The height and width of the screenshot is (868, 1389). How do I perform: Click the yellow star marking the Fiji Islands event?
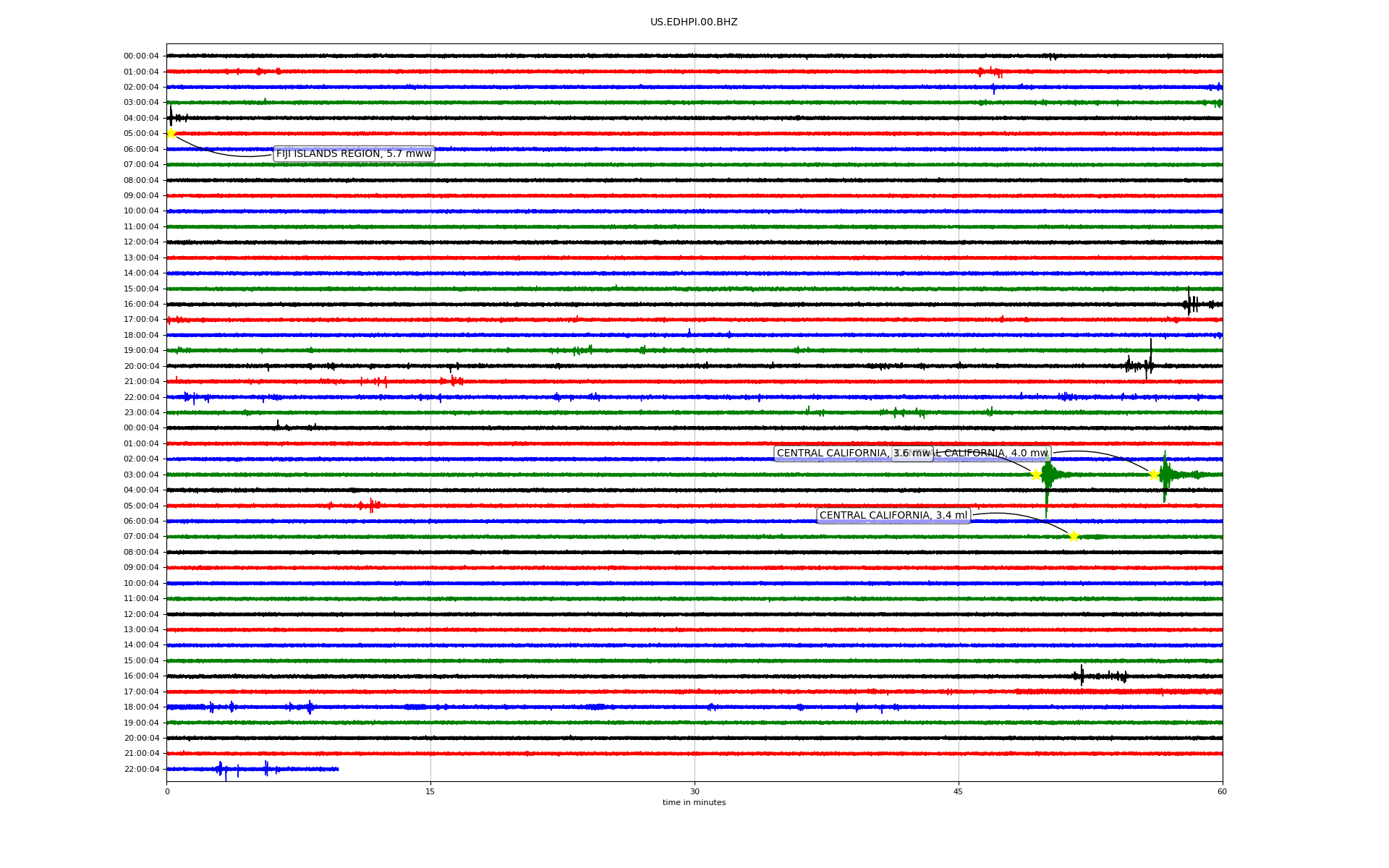coord(171,133)
